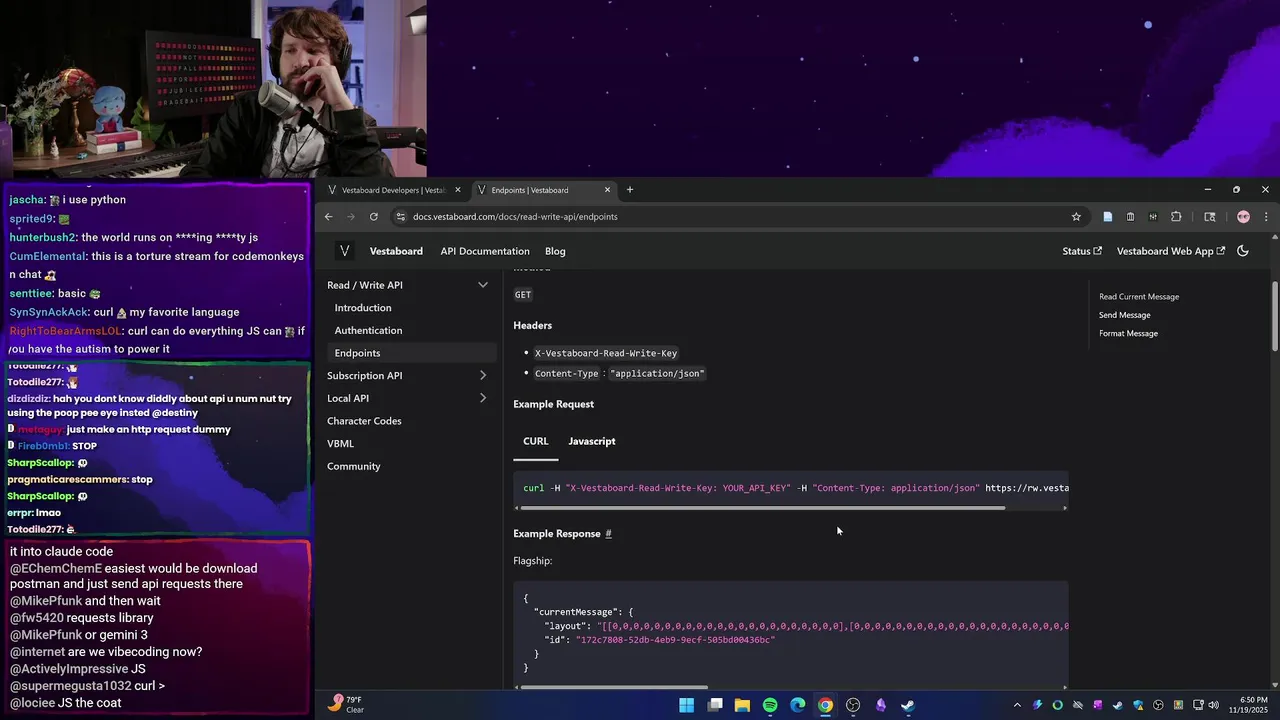Viewport: 1280px width, 720px height.
Task: Open File Explorer from taskbar
Action: click(x=742, y=705)
